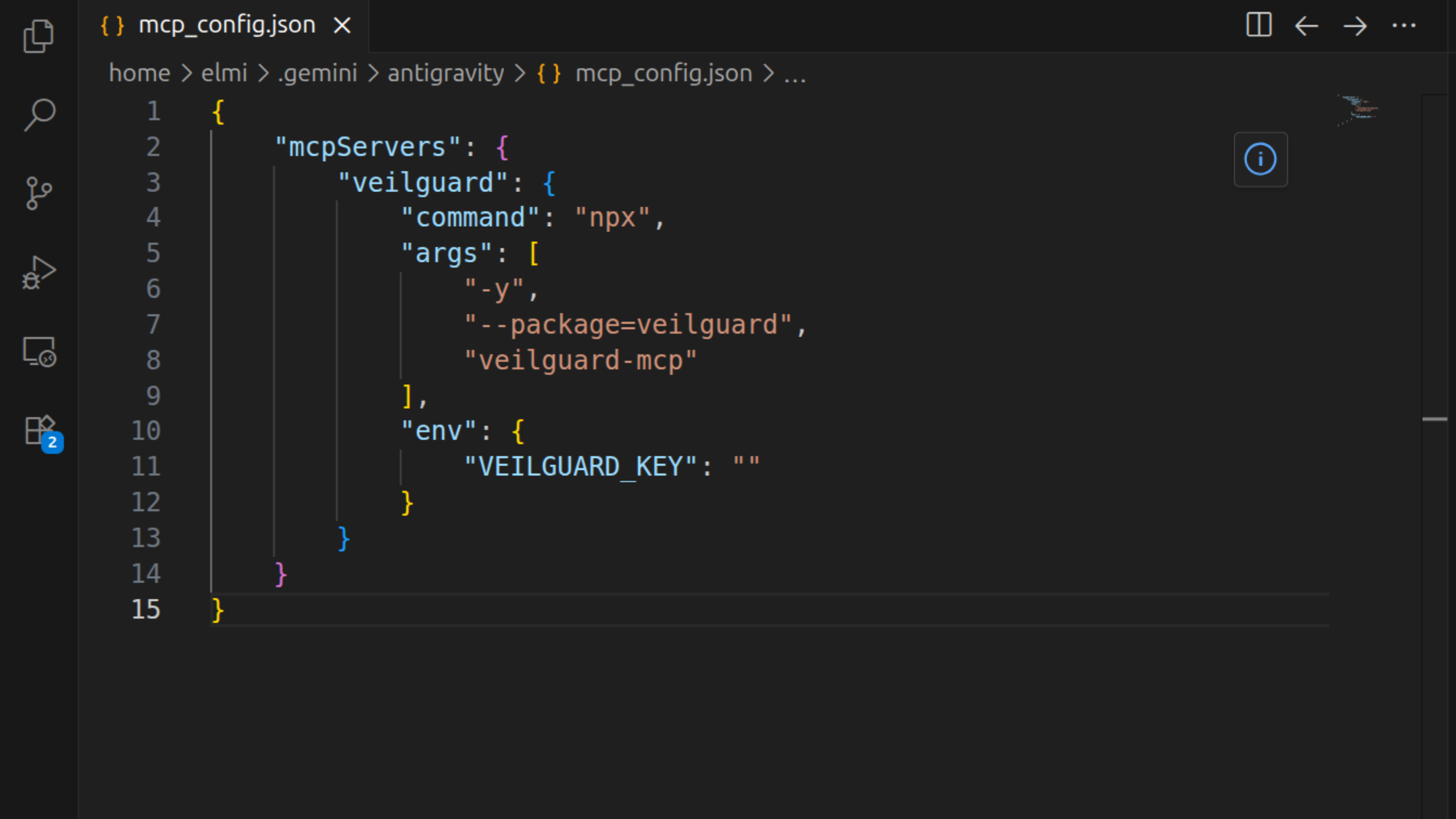Click the "args" key text

(x=447, y=254)
